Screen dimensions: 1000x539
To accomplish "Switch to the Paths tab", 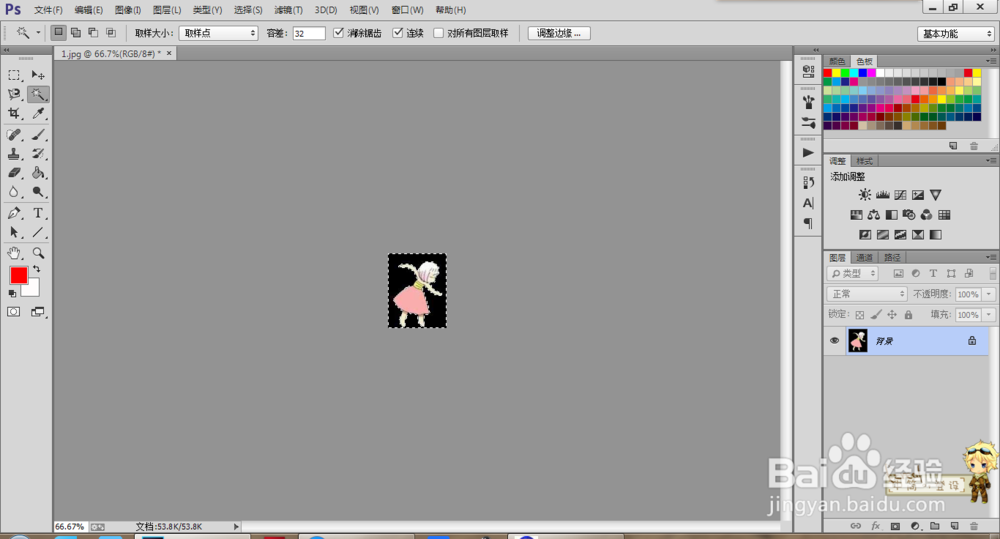I will pos(892,258).
